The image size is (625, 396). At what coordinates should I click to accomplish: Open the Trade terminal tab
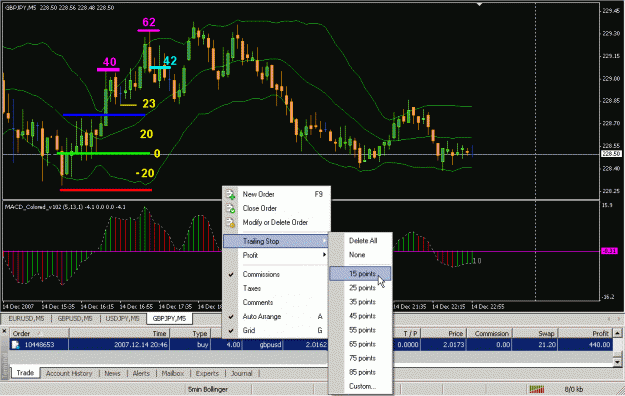(25, 372)
